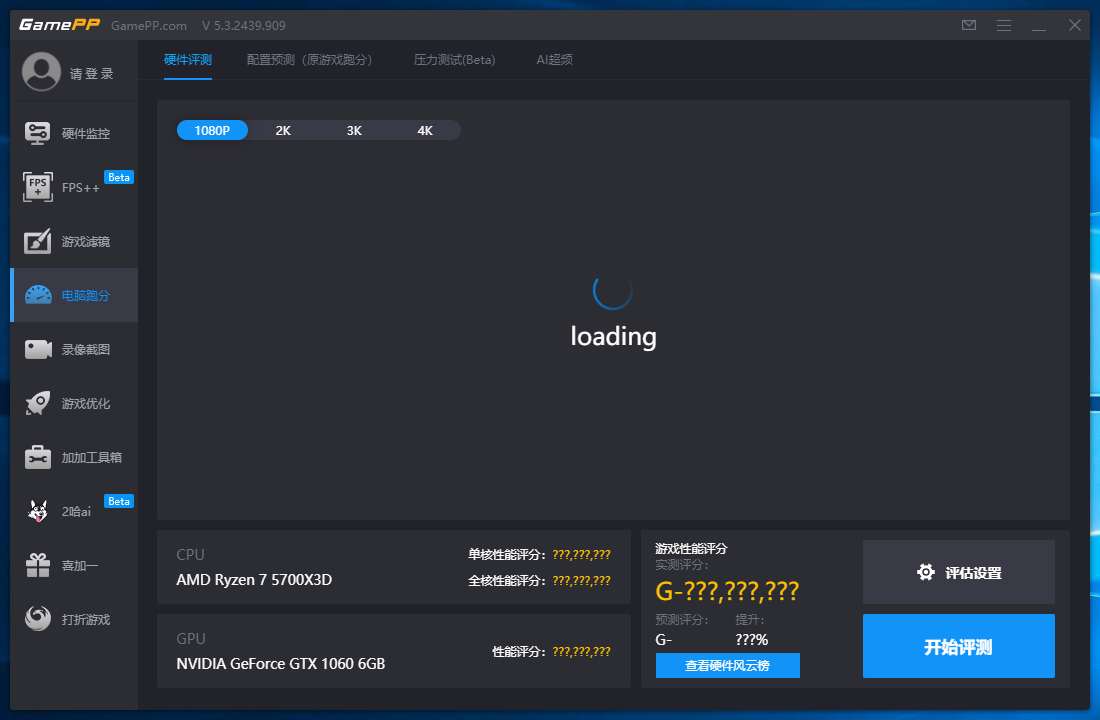Viewport: 1100px width, 720px height.
Task: Open the 硬件监控 hardware monitor icon
Action: pos(37,133)
